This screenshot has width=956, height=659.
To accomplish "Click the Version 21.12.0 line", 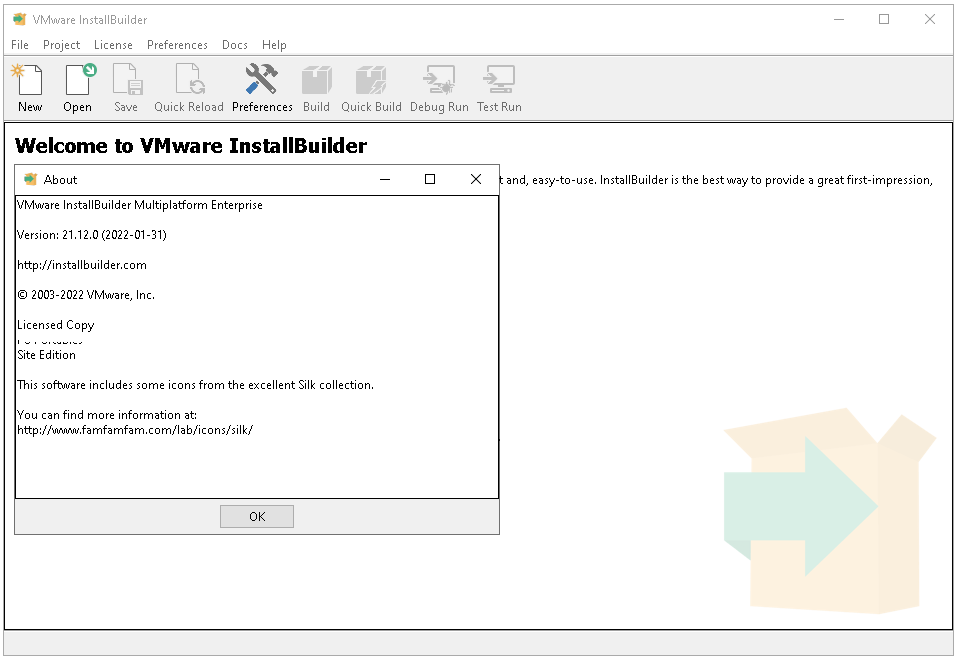I will click(x=91, y=235).
